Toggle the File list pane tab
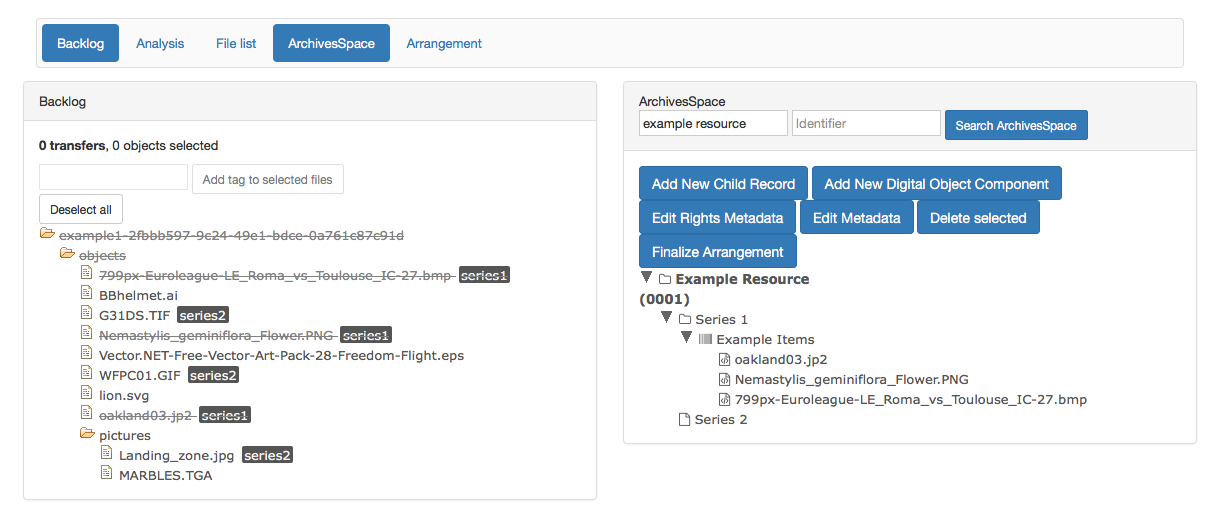1220x518 pixels. click(236, 44)
